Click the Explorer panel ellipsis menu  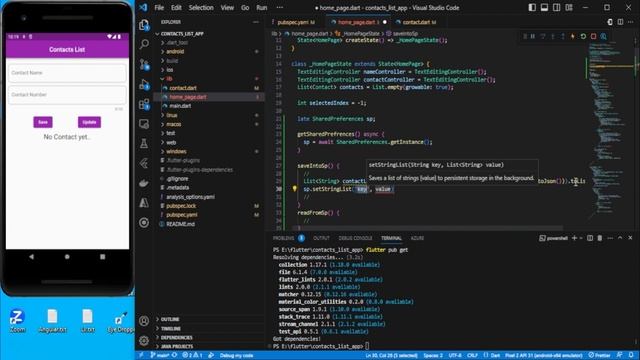point(256,22)
